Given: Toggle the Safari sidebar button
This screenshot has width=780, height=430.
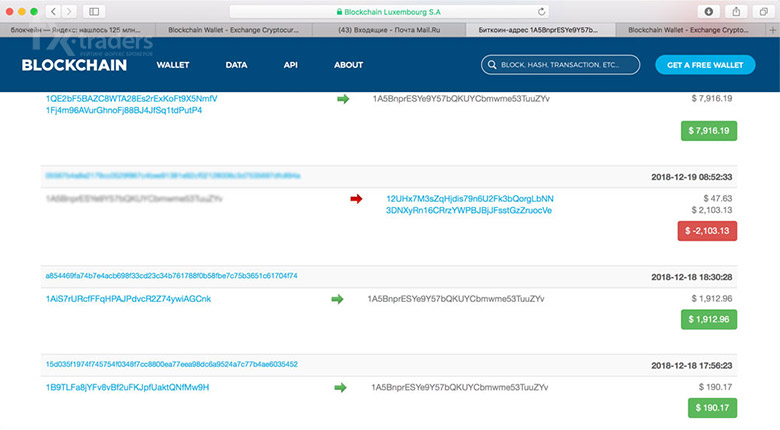Looking at the screenshot, I should pos(94,11).
